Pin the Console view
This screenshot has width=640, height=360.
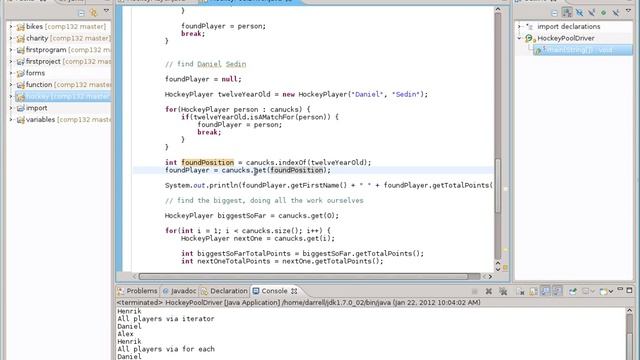tap(573, 291)
